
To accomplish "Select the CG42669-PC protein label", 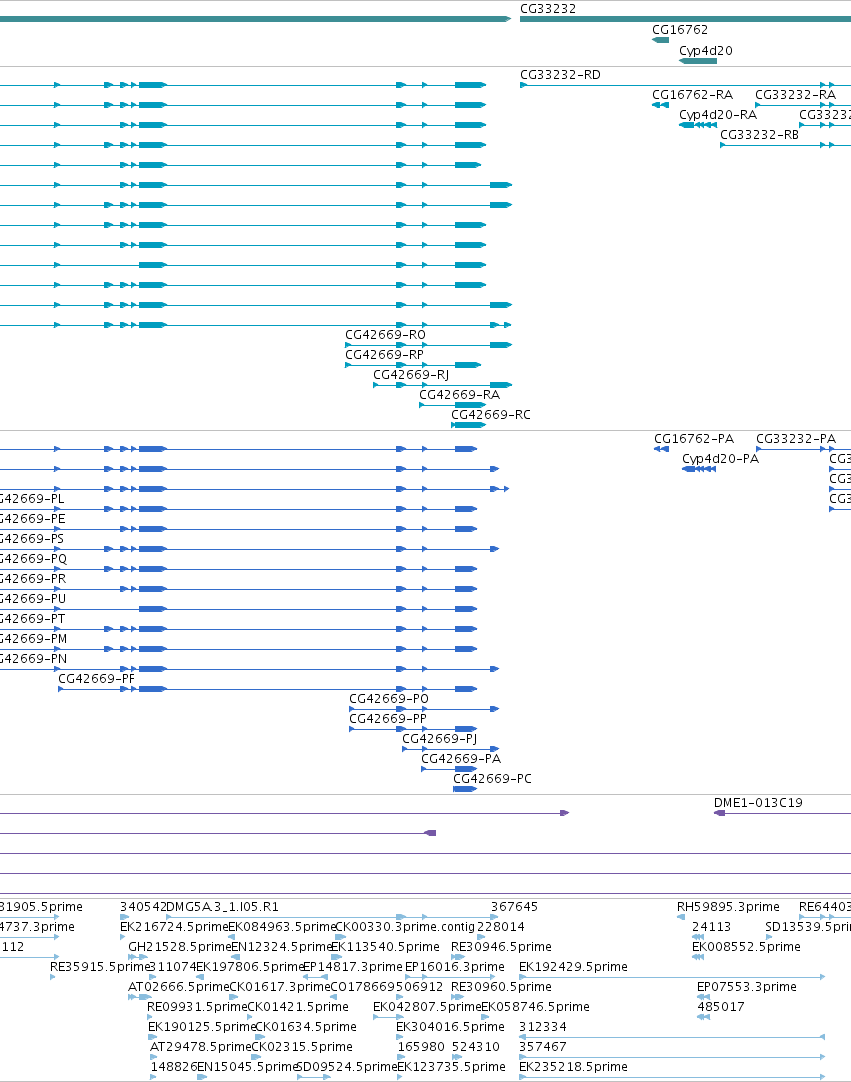I will click(x=492, y=779).
